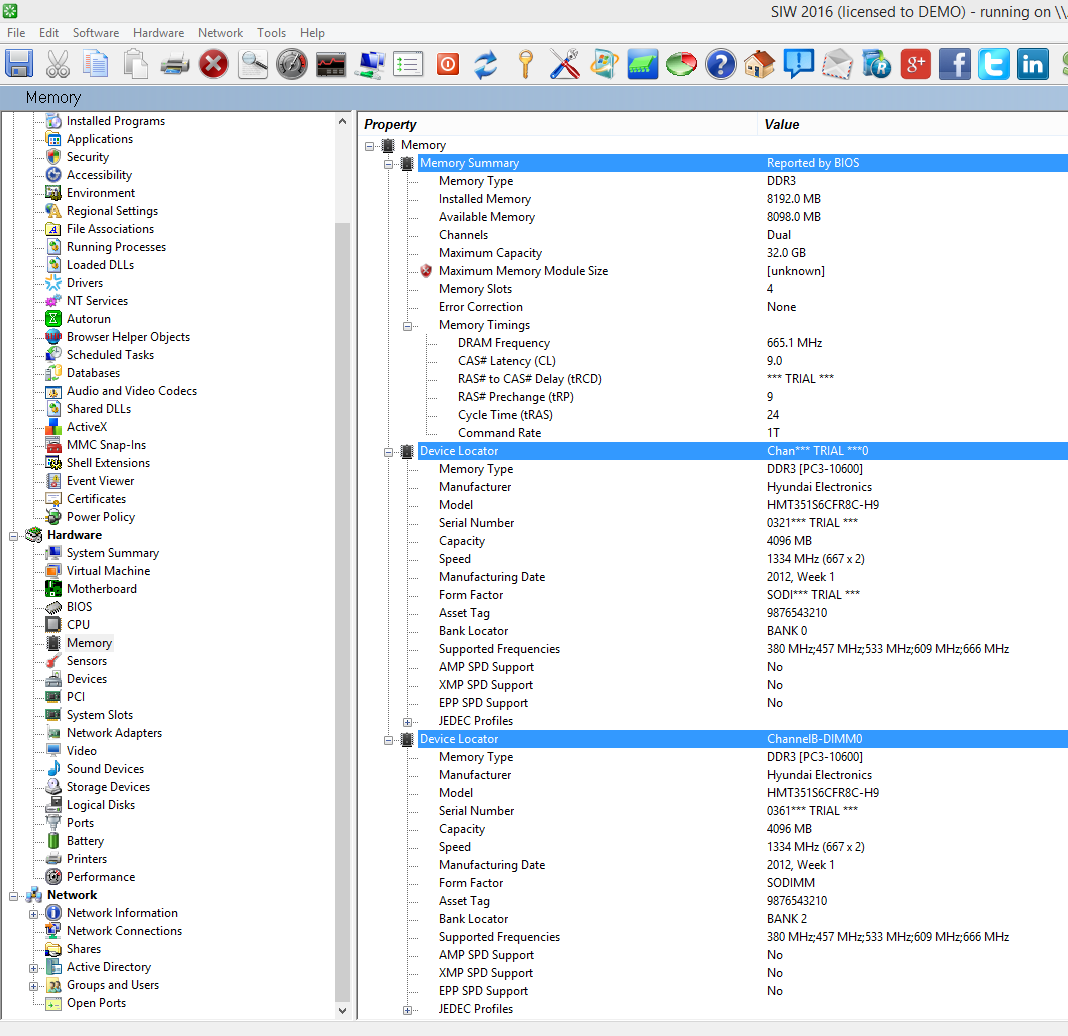This screenshot has height=1036, width=1068.
Task: Select CPU in the hardware tree
Action: coord(78,625)
